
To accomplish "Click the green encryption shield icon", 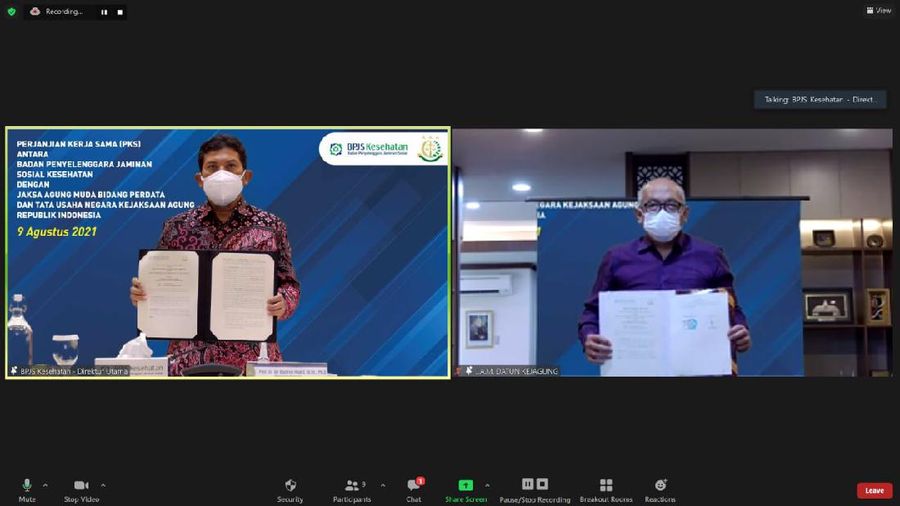I will [x=11, y=11].
